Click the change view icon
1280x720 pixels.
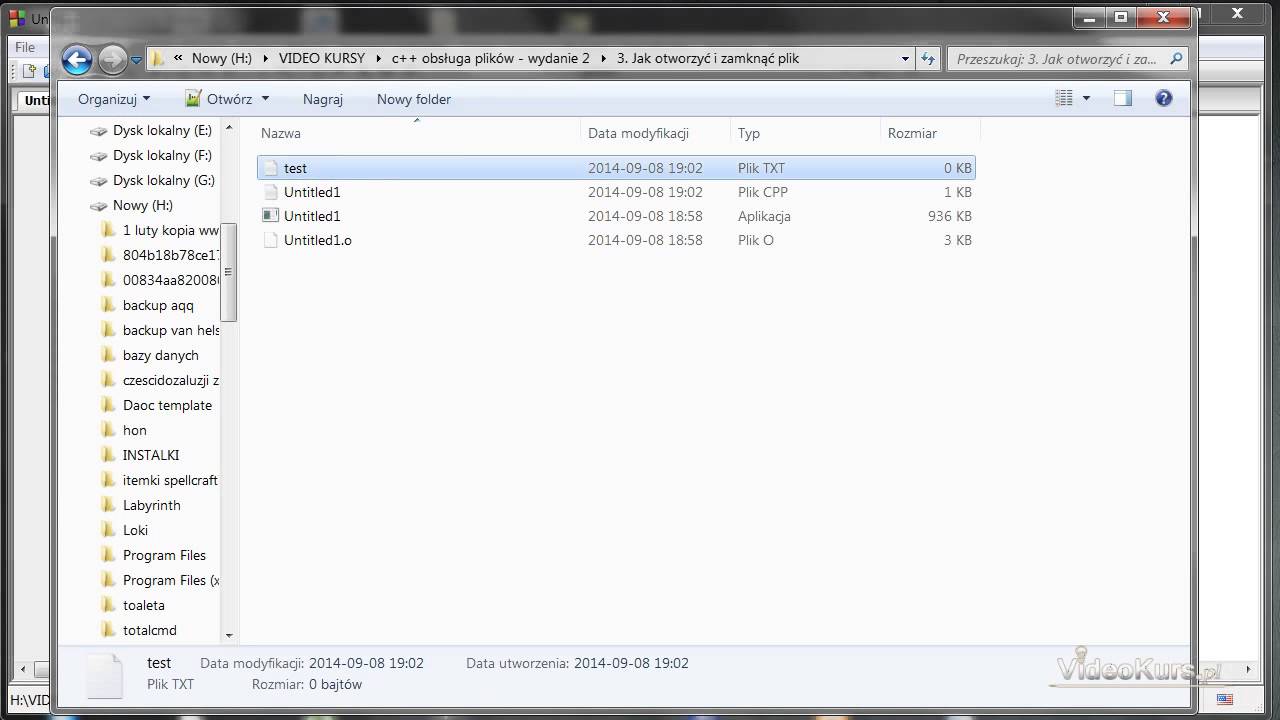(x=1064, y=98)
